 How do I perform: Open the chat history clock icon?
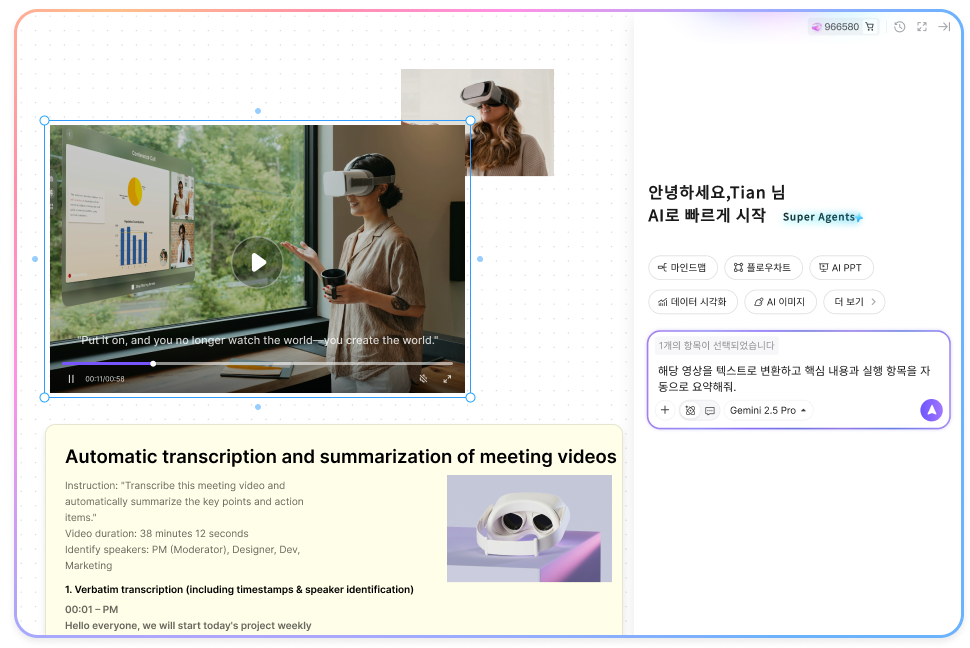(899, 27)
